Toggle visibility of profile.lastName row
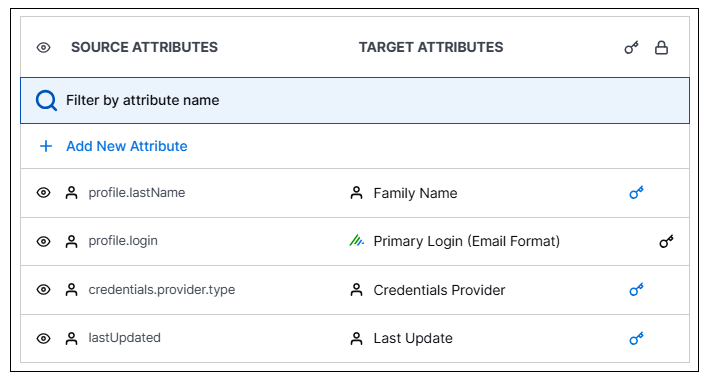705x381 pixels. point(43,193)
